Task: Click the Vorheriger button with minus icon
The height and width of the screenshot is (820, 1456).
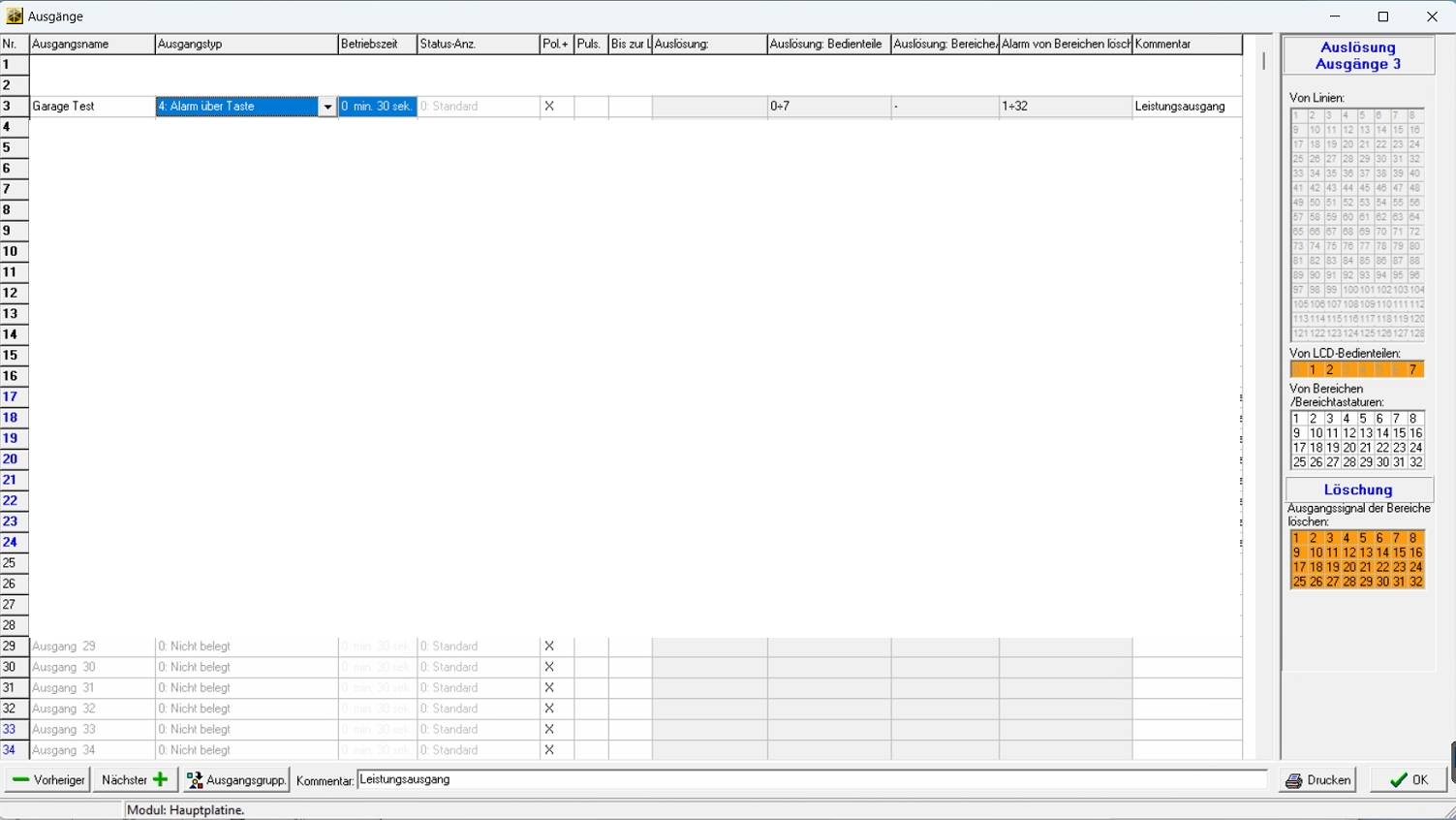Action: pos(47,779)
